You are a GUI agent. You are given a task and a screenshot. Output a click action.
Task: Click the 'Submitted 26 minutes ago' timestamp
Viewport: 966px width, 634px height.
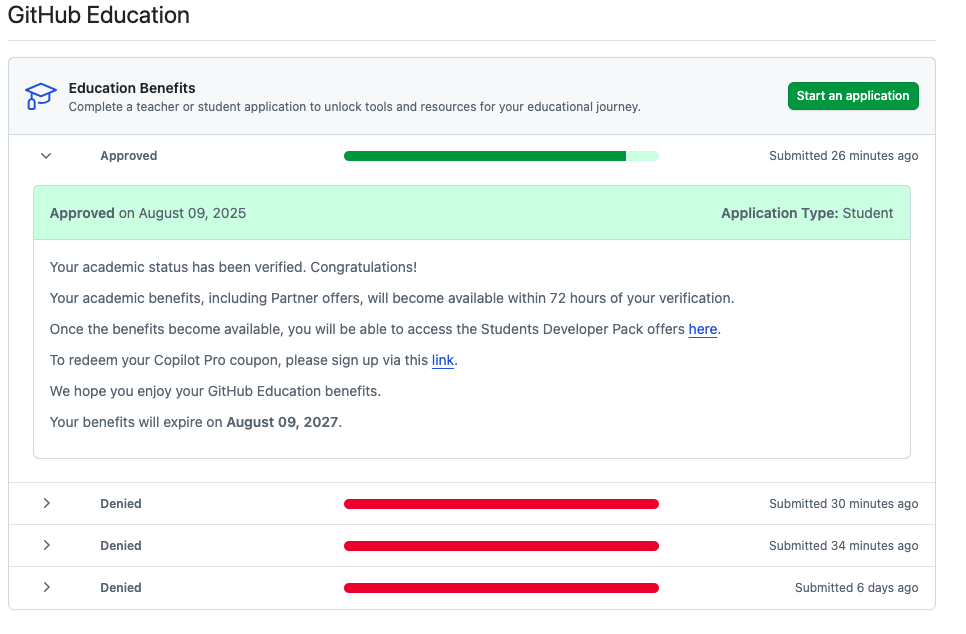click(843, 156)
